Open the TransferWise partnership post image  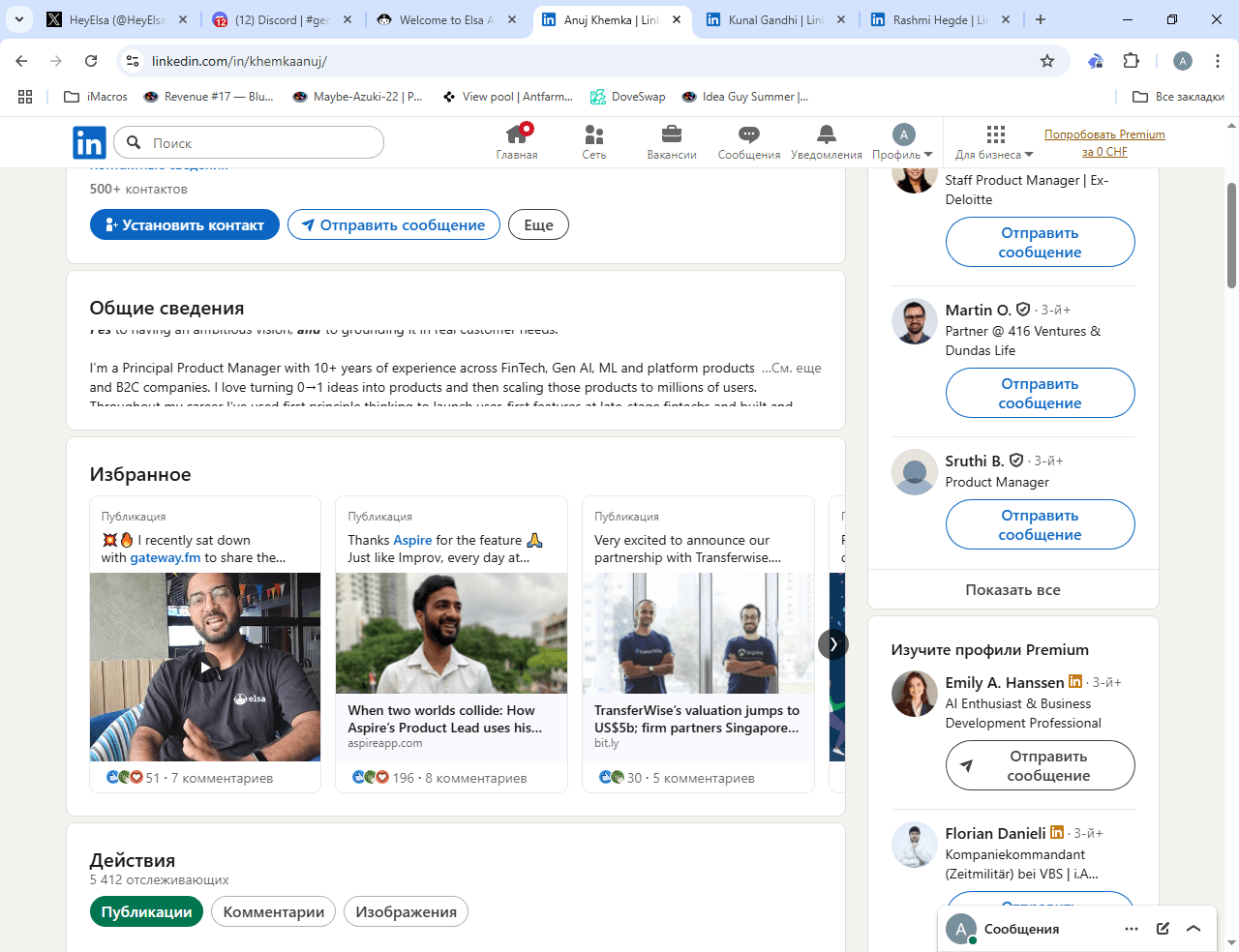[698, 633]
